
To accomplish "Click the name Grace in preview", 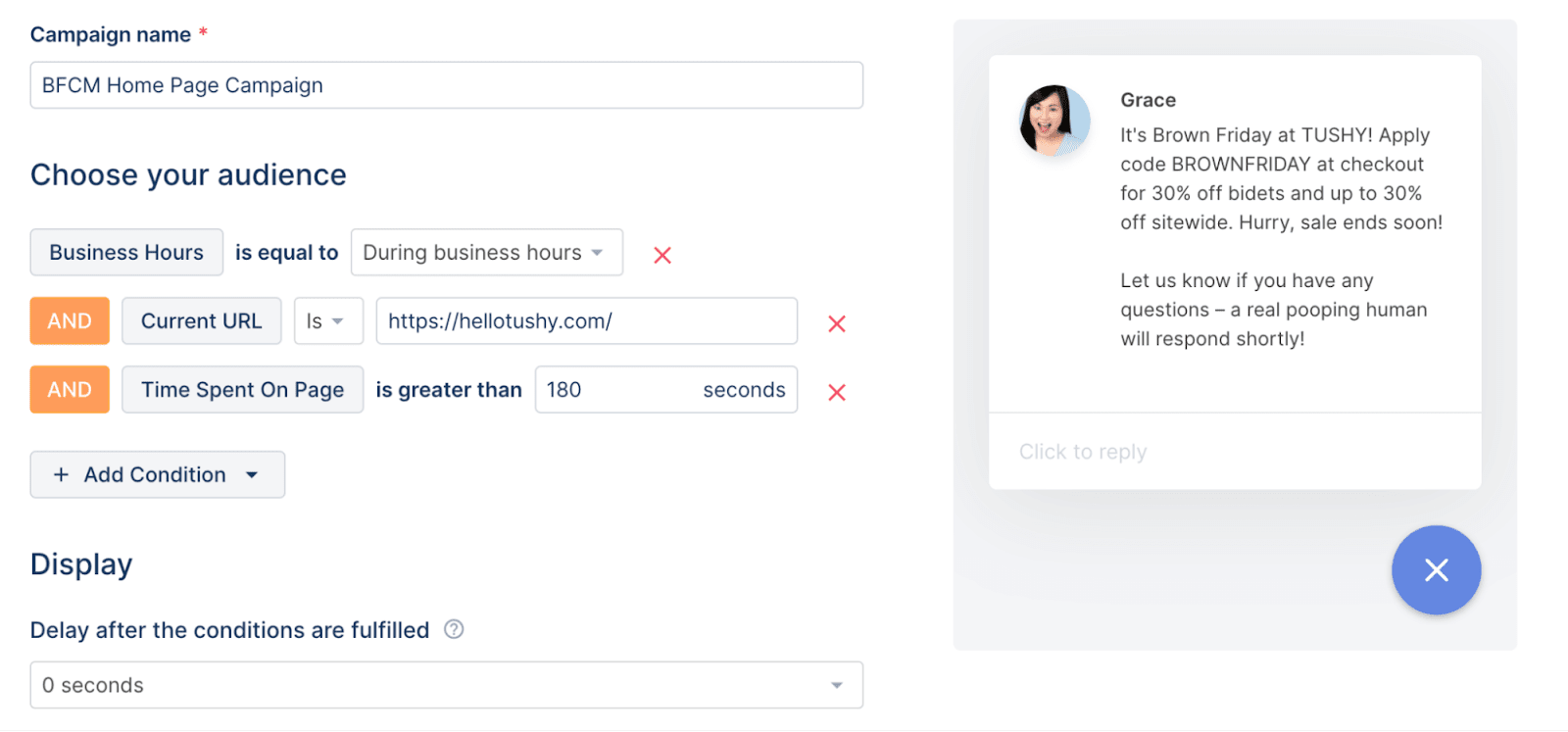I will (1149, 100).
